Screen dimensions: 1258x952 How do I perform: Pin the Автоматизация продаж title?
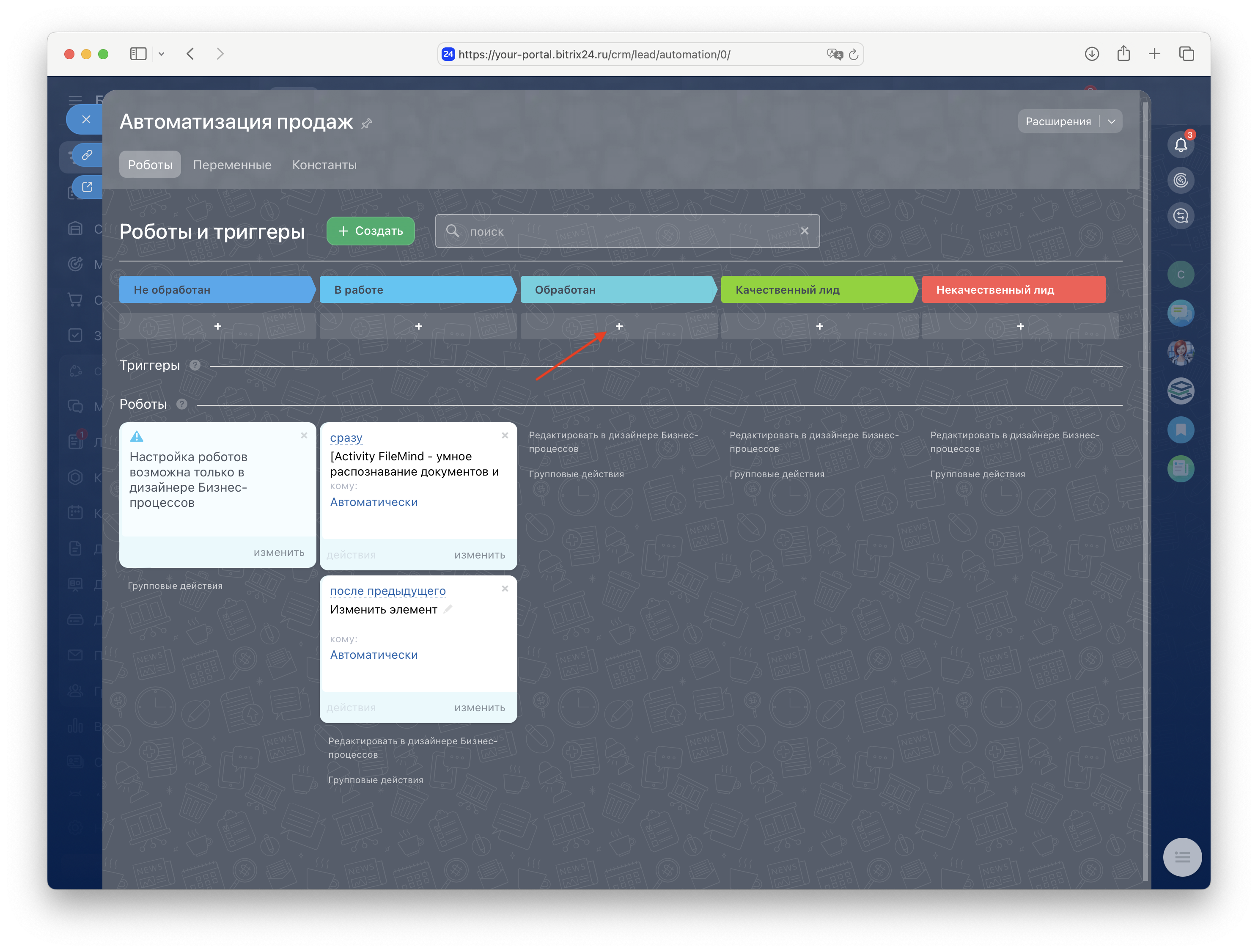click(x=367, y=124)
